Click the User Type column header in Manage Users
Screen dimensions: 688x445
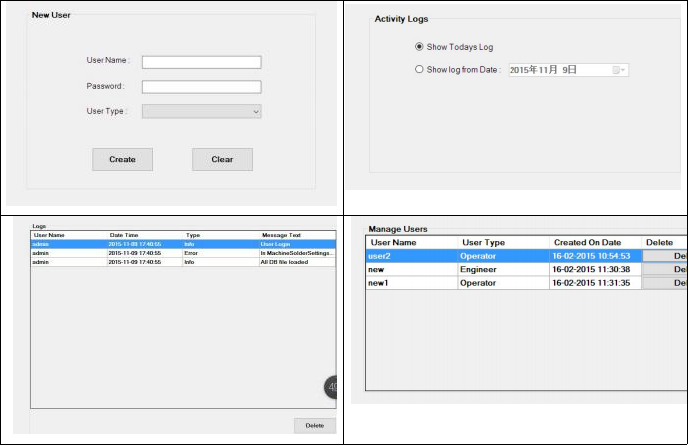(502, 242)
